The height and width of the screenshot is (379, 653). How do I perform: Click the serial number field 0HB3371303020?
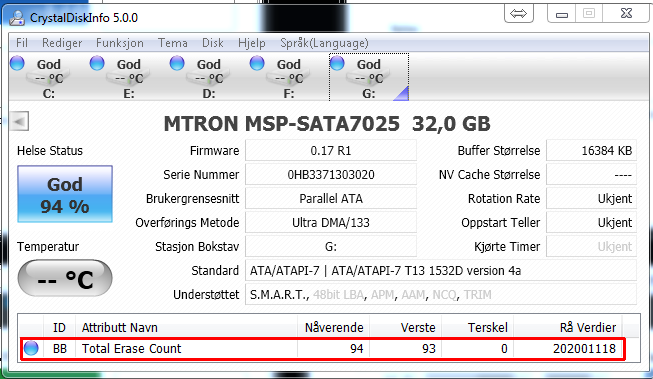click(331, 175)
